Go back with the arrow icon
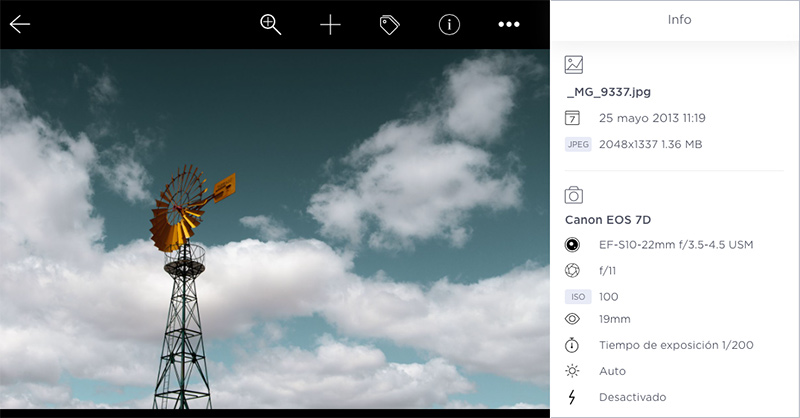This screenshot has width=800, height=418. coord(20,24)
